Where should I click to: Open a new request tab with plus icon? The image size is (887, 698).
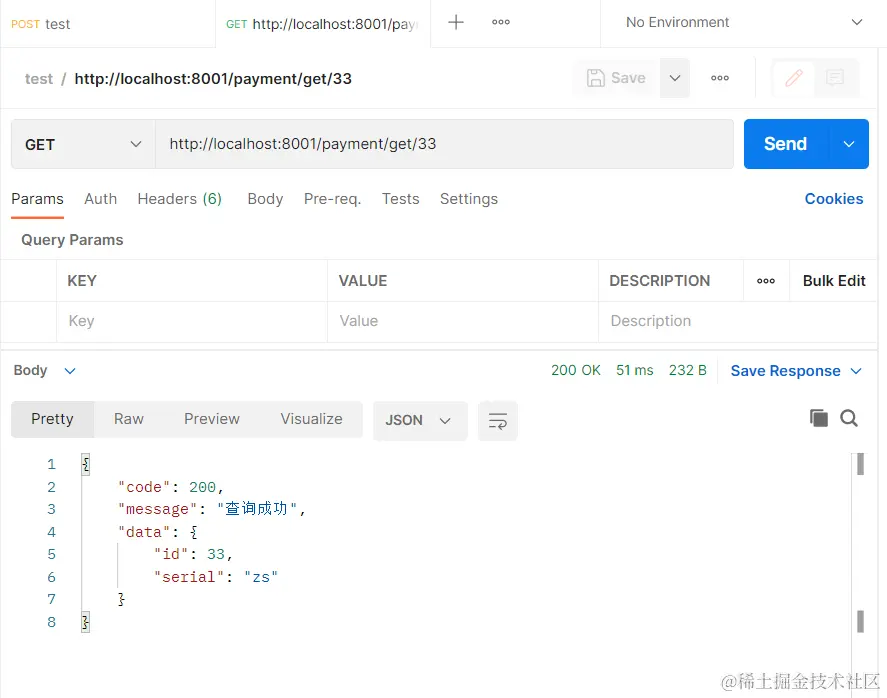[x=455, y=23]
